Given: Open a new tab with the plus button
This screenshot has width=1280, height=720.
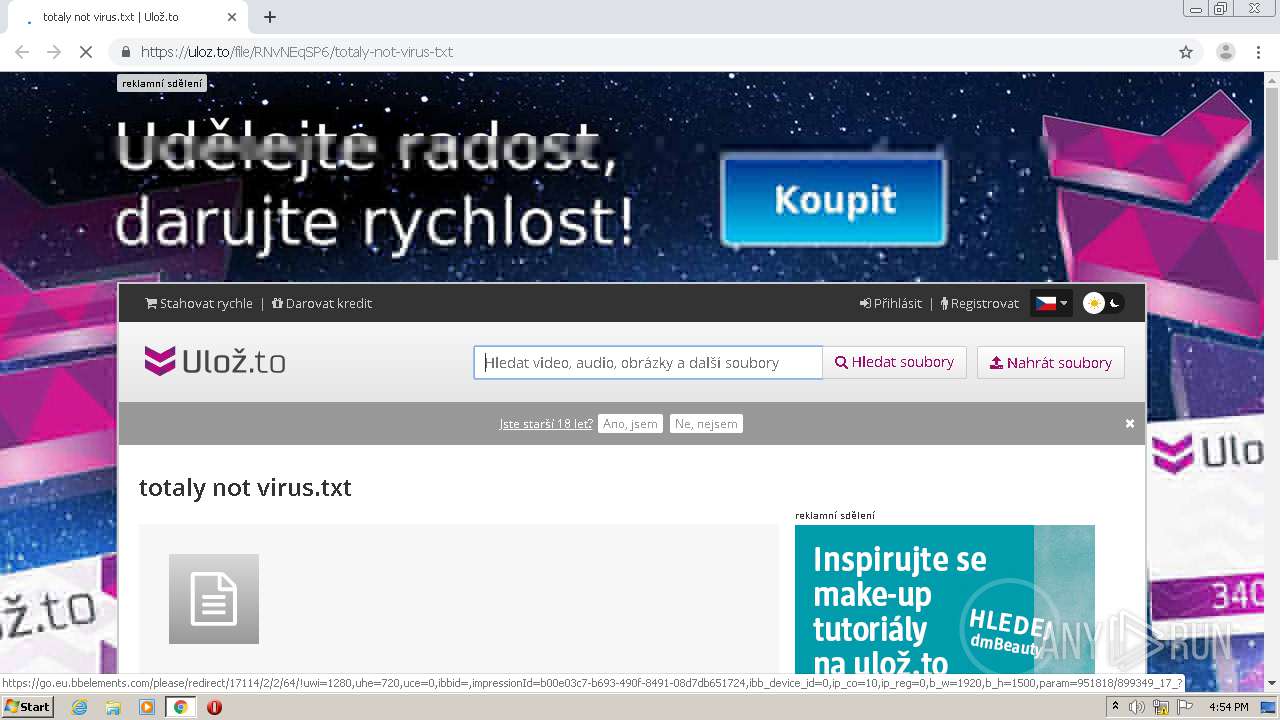Looking at the screenshot, I should point(270,17).
